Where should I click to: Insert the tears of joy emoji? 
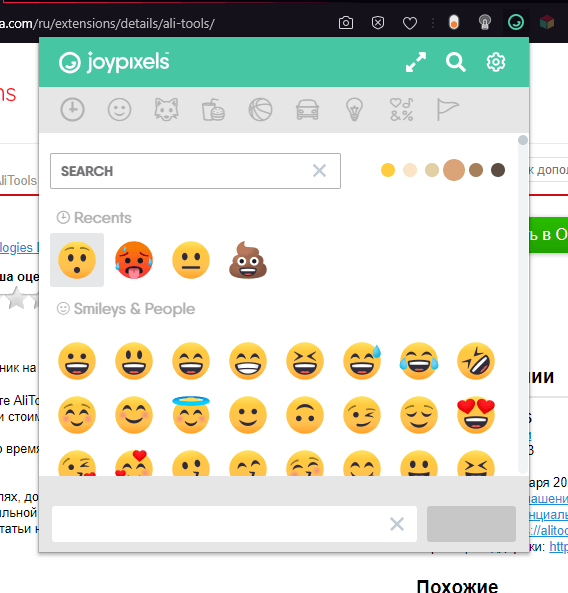[x=419, y=361]
